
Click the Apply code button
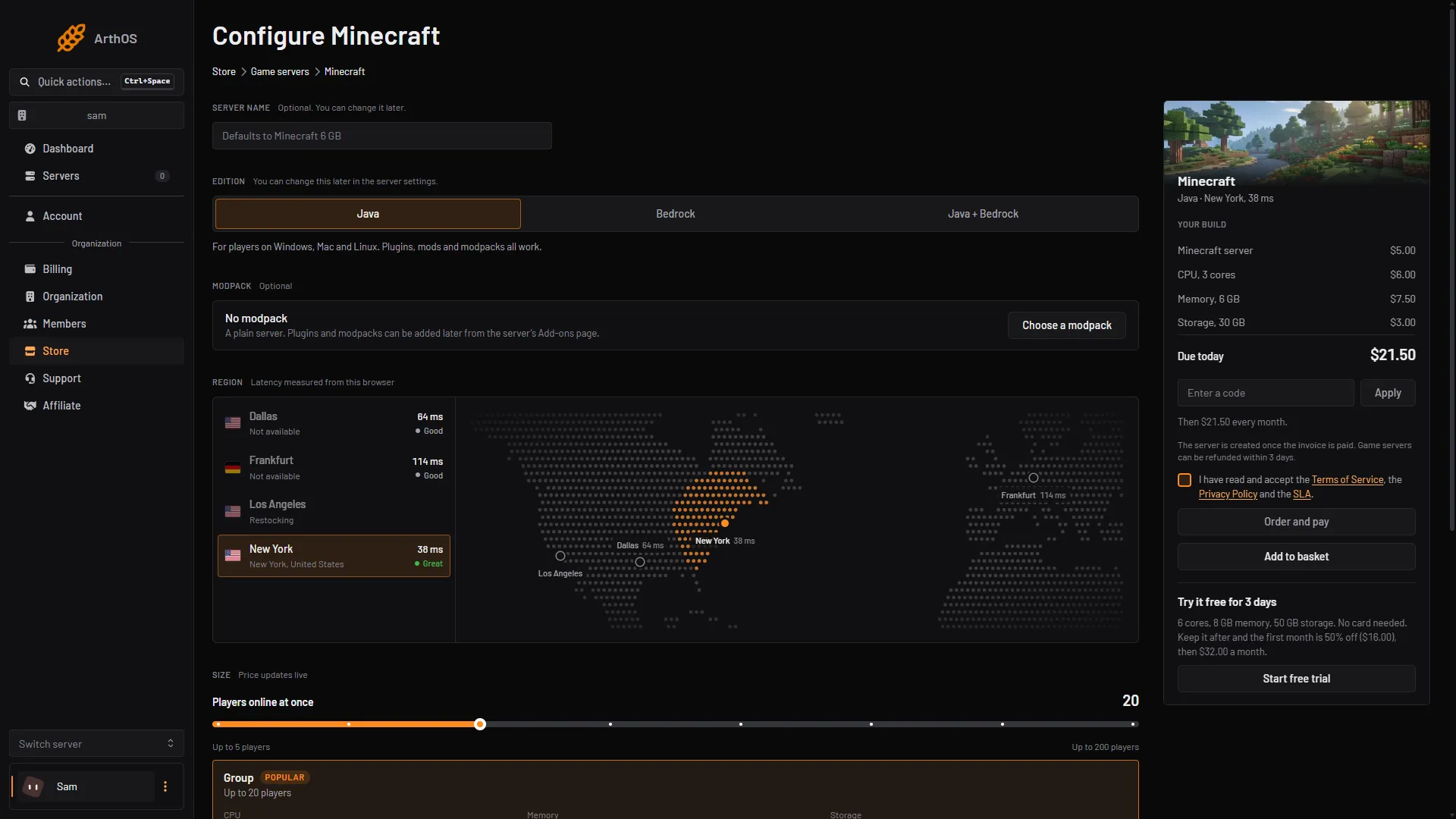1388,393
